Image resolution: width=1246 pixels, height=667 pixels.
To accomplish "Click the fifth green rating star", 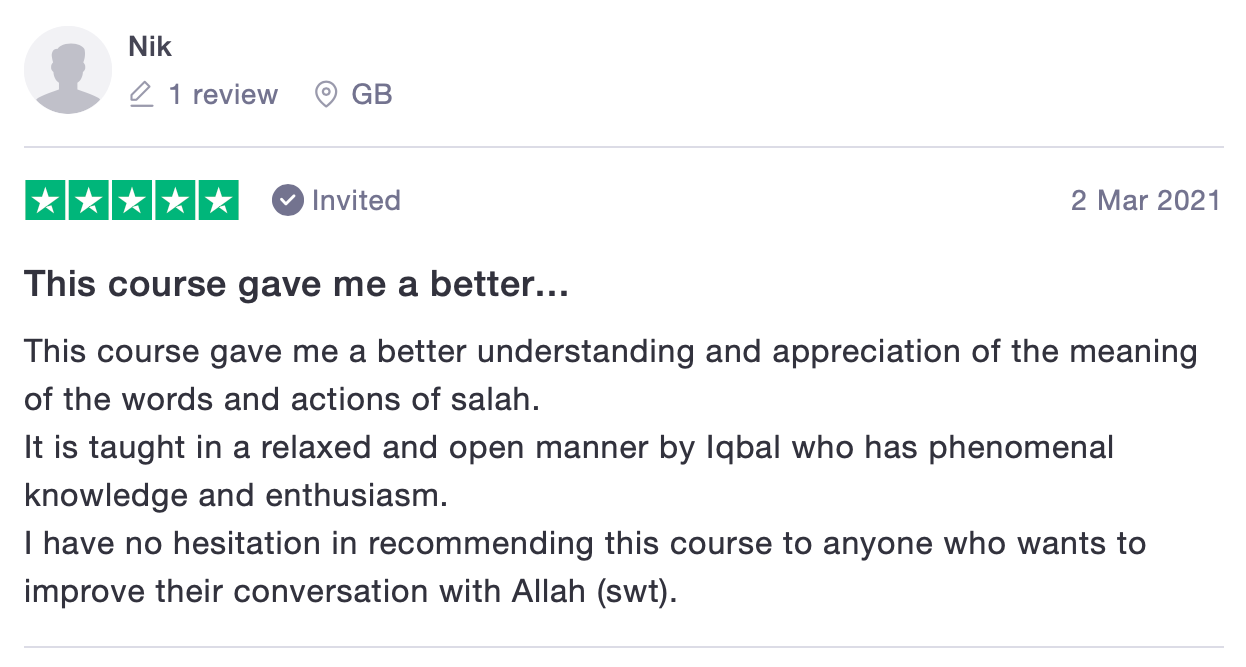I will pos(218,201).
